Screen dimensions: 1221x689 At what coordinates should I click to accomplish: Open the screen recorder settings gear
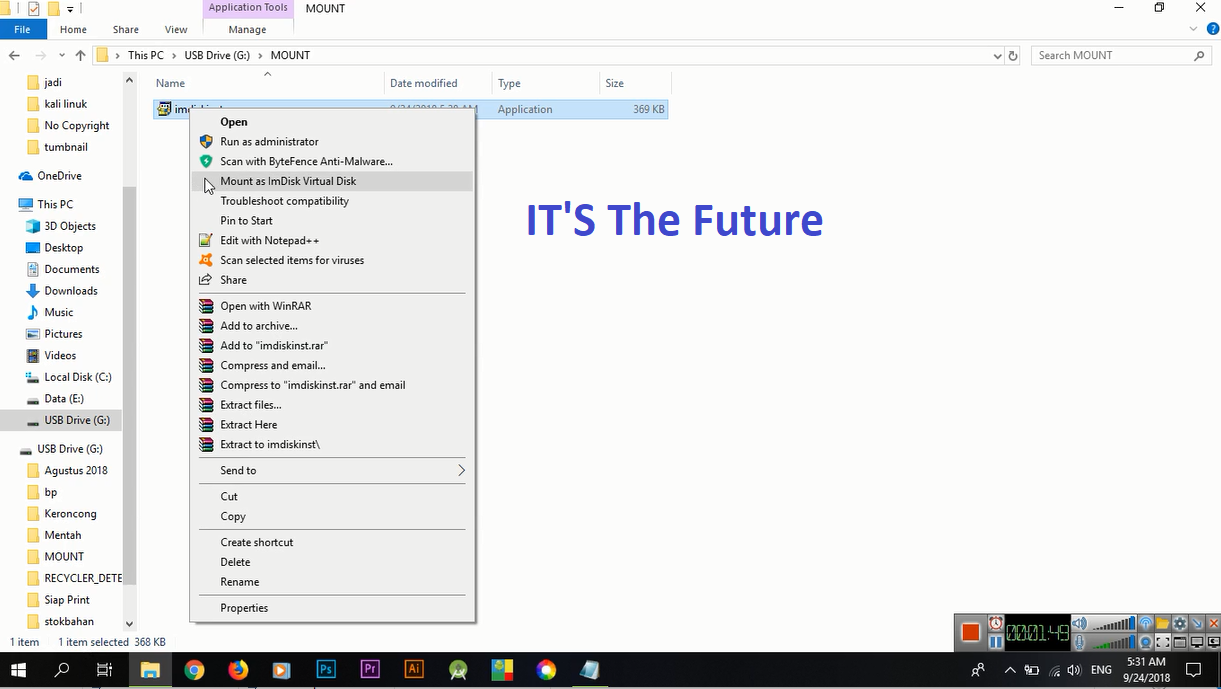1180,623
